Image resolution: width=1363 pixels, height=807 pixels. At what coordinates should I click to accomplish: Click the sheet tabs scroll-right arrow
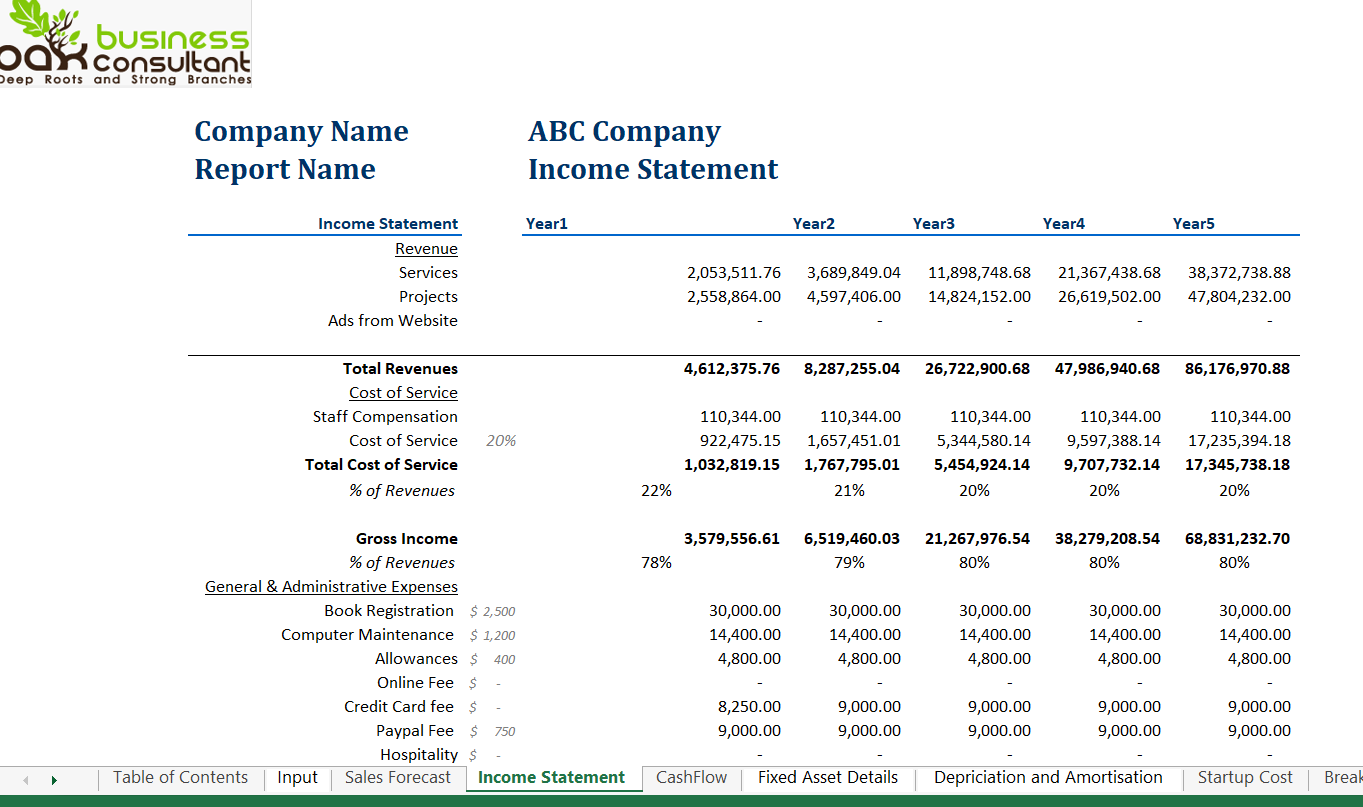click(x=54, y=780)
